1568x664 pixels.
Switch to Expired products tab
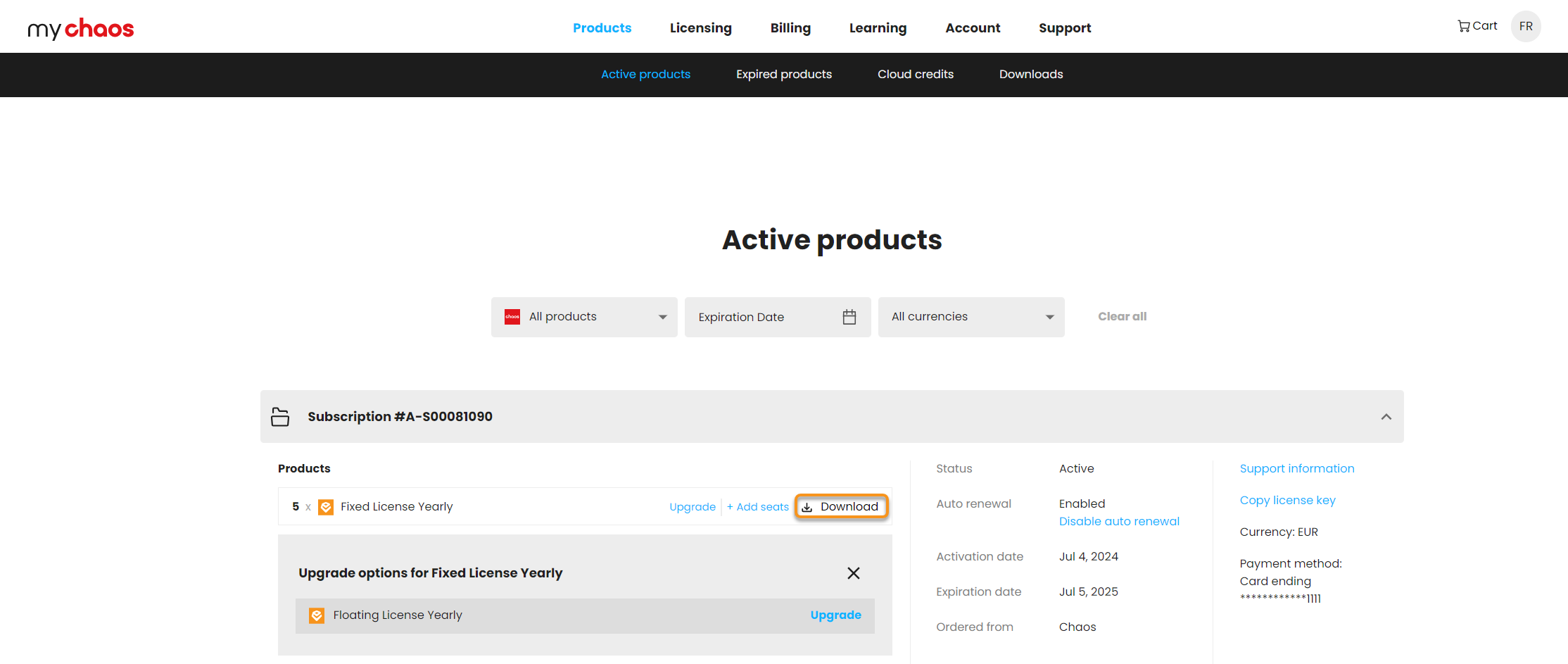point(783,75)
